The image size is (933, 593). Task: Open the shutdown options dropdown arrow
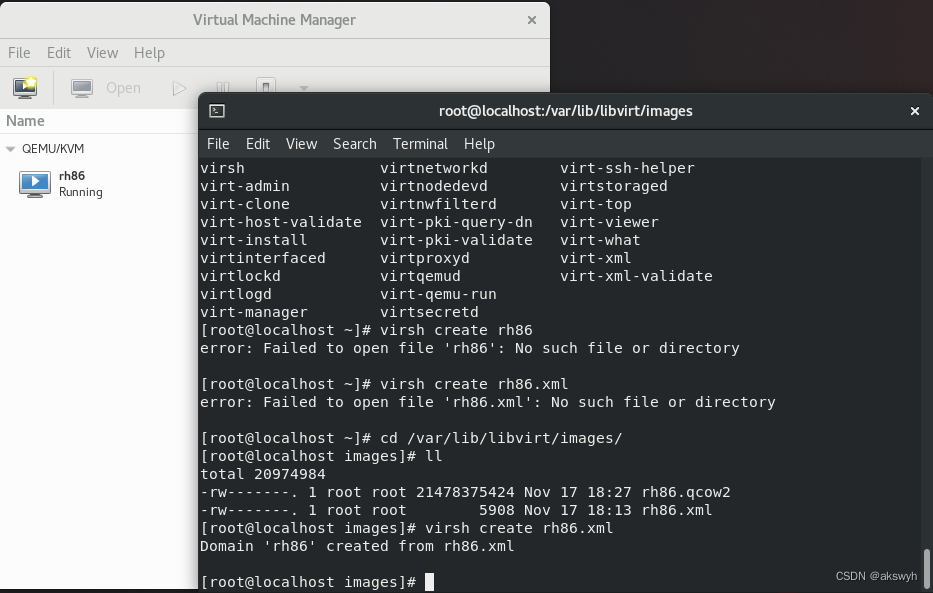[x=303, y=88]
